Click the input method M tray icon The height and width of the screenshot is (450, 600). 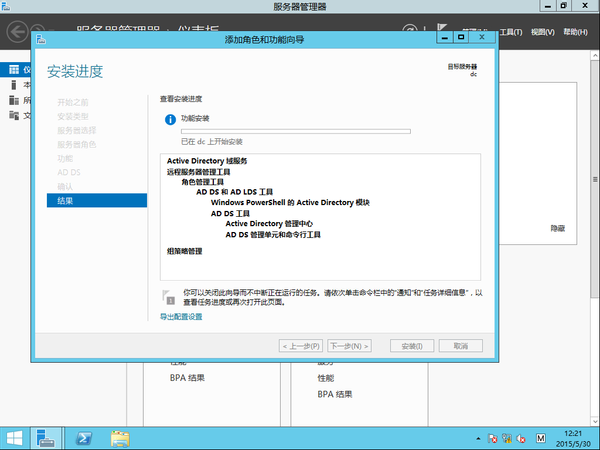541,438
